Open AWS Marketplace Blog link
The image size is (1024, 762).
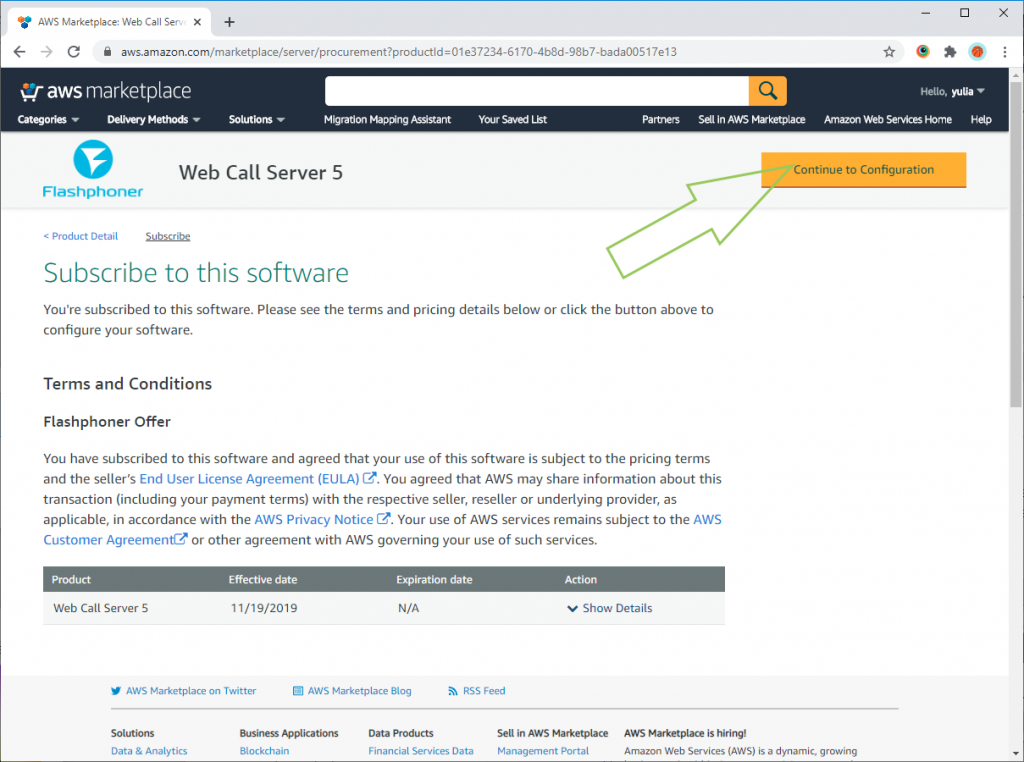[352, 691]
